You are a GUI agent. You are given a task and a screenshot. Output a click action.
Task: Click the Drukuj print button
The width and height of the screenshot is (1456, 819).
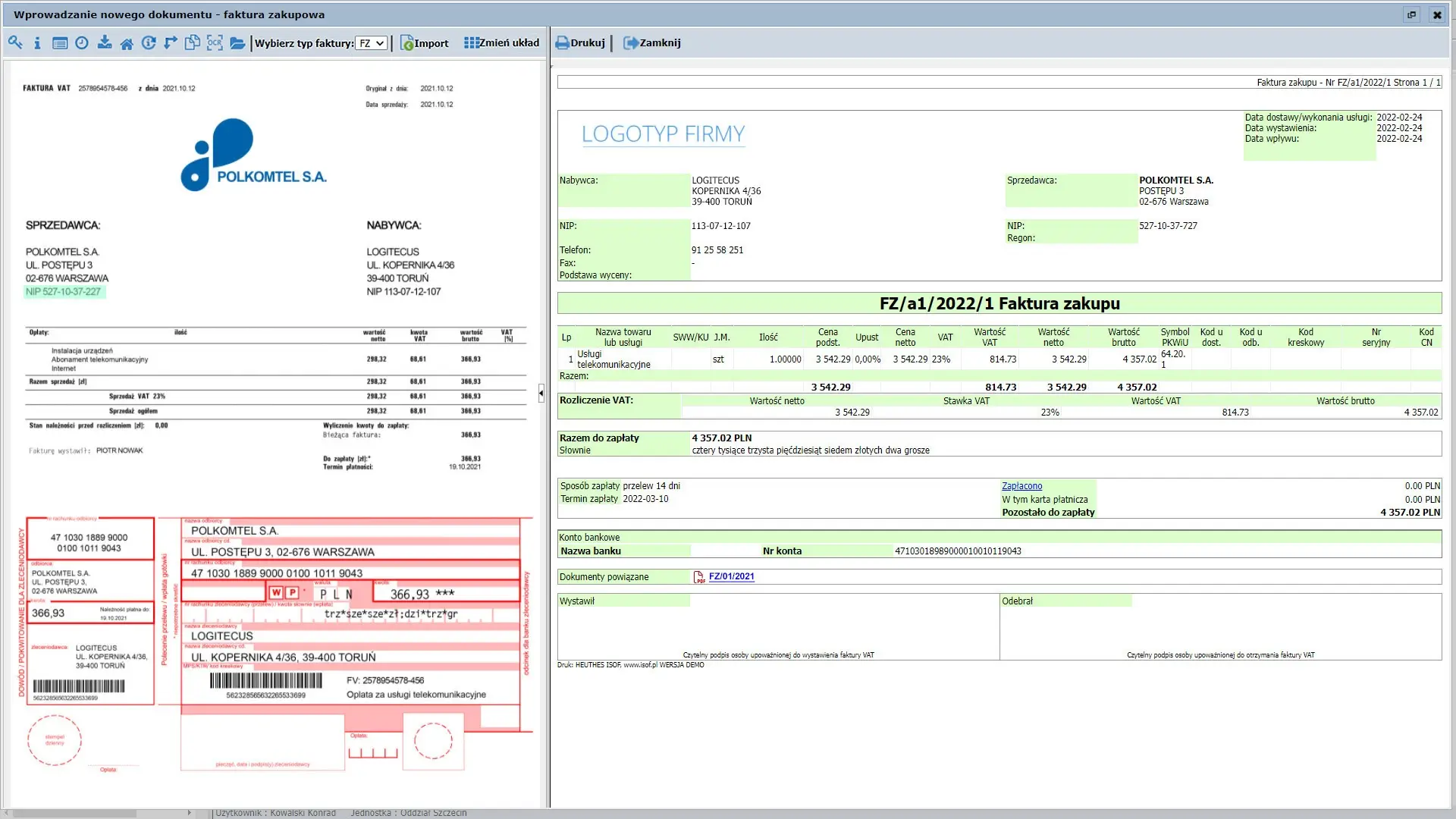pyautogui.click(x=580, y=43)
